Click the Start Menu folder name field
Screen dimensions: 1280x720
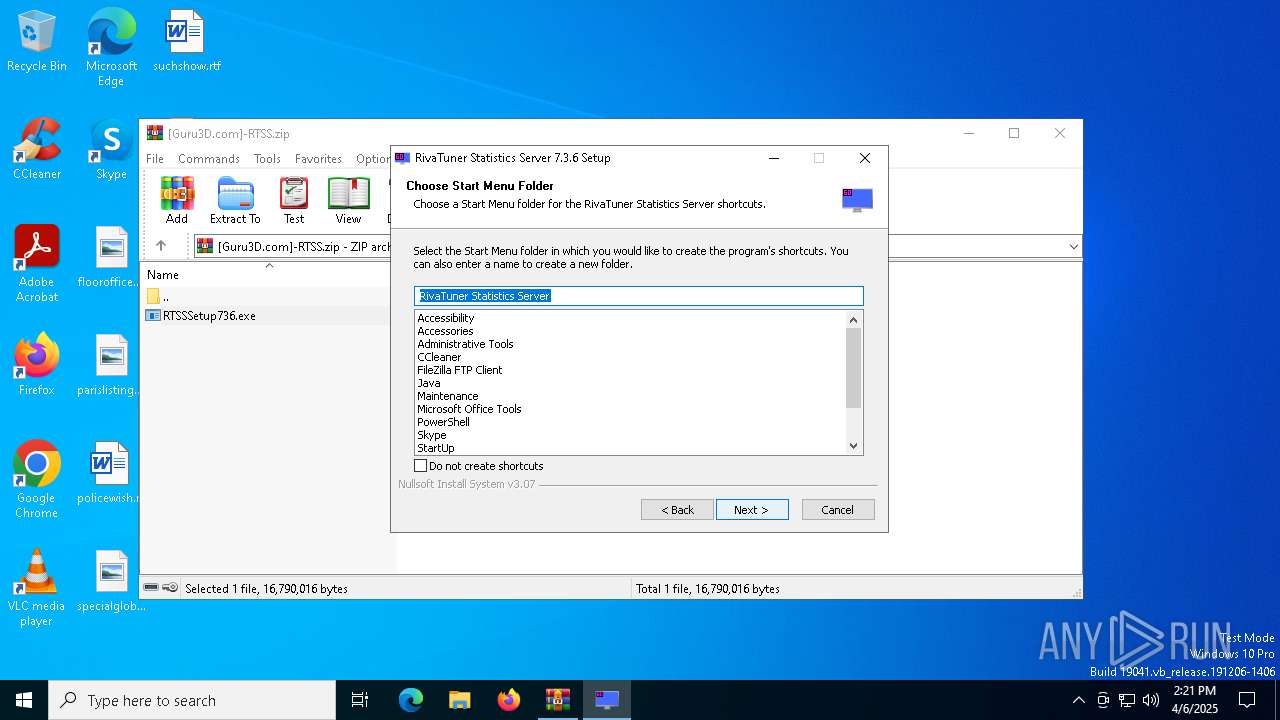coord(638,296)
